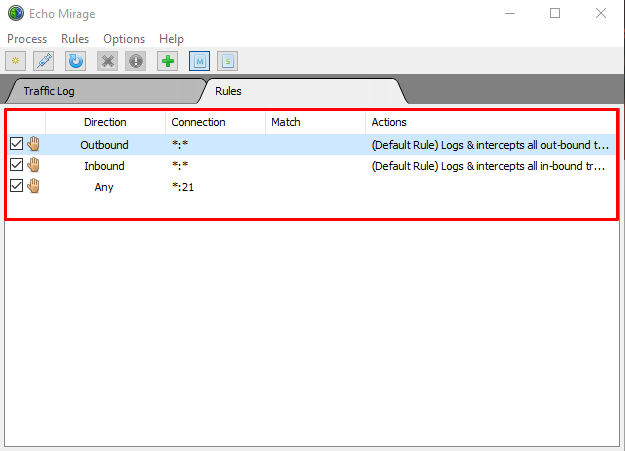Select the Outbound direction cell

(104, 145)
